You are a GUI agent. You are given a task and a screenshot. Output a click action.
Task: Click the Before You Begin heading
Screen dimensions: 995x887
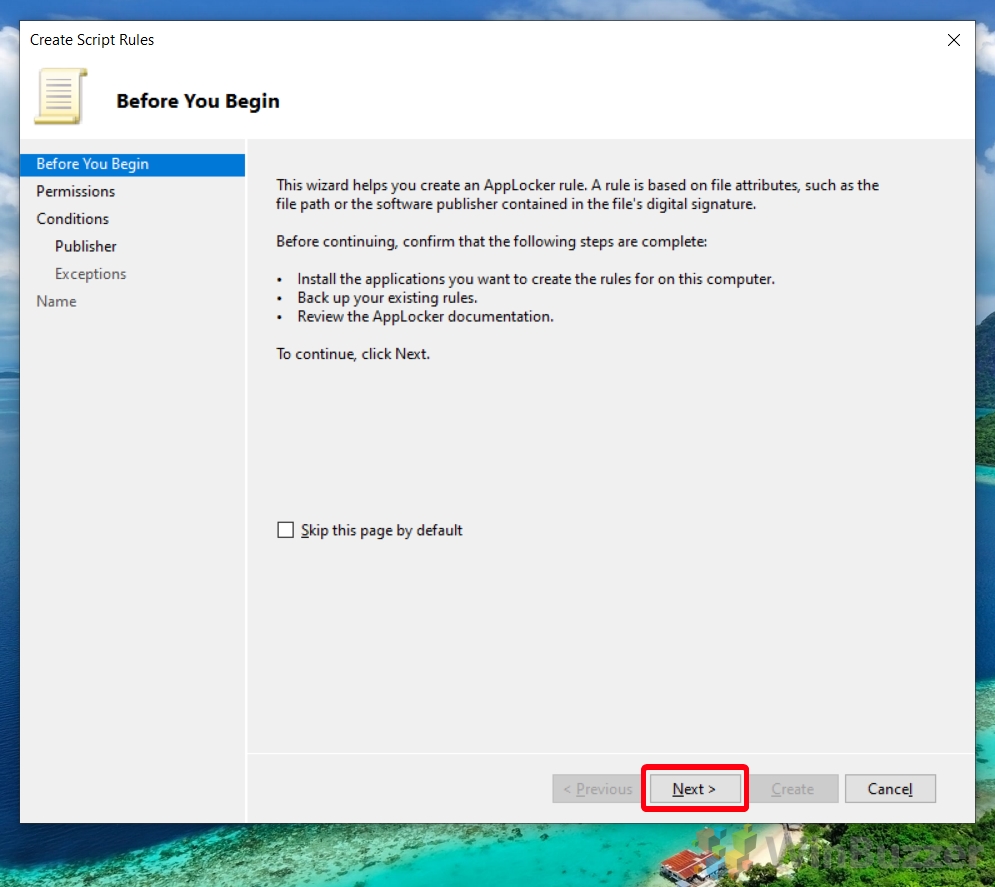click(x=197, y=101)
